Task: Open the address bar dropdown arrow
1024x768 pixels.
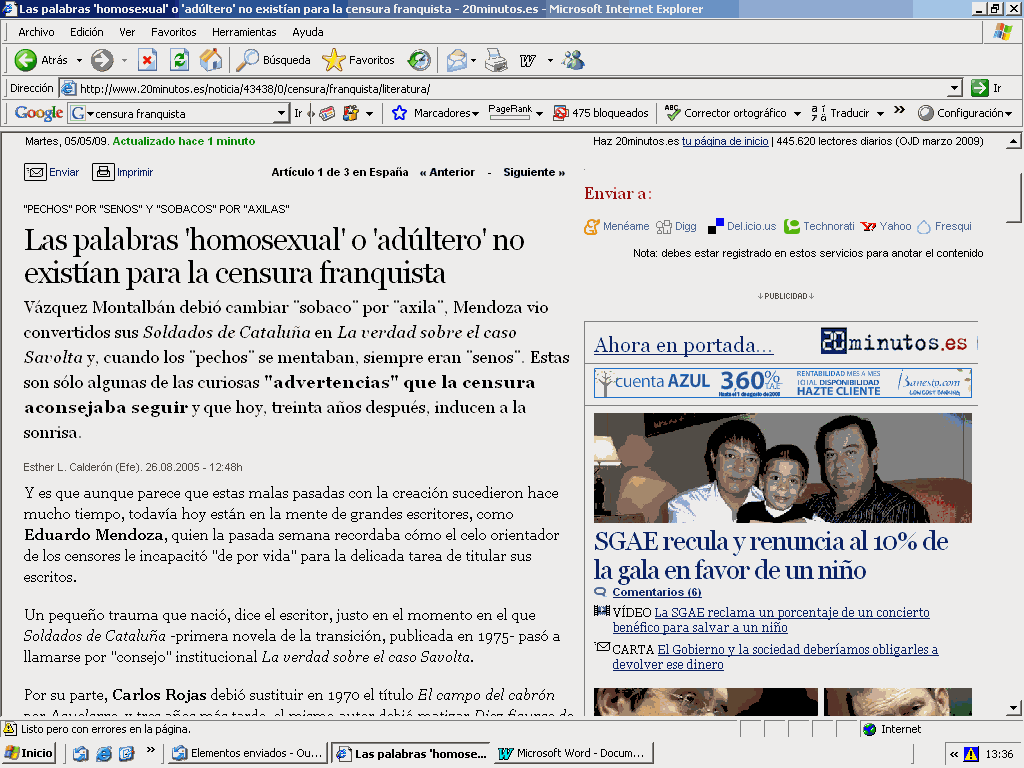Action: pos(955,88)
